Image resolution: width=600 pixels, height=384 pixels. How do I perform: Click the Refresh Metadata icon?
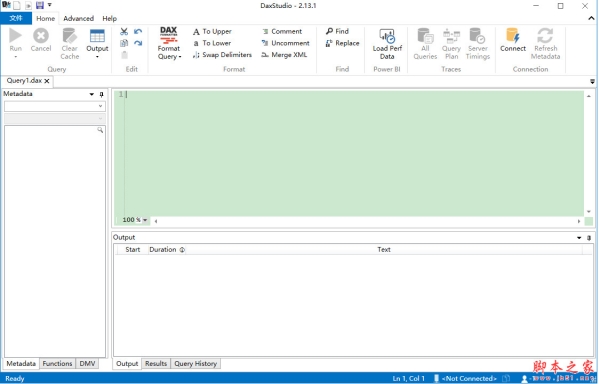[x=545, y=36]
